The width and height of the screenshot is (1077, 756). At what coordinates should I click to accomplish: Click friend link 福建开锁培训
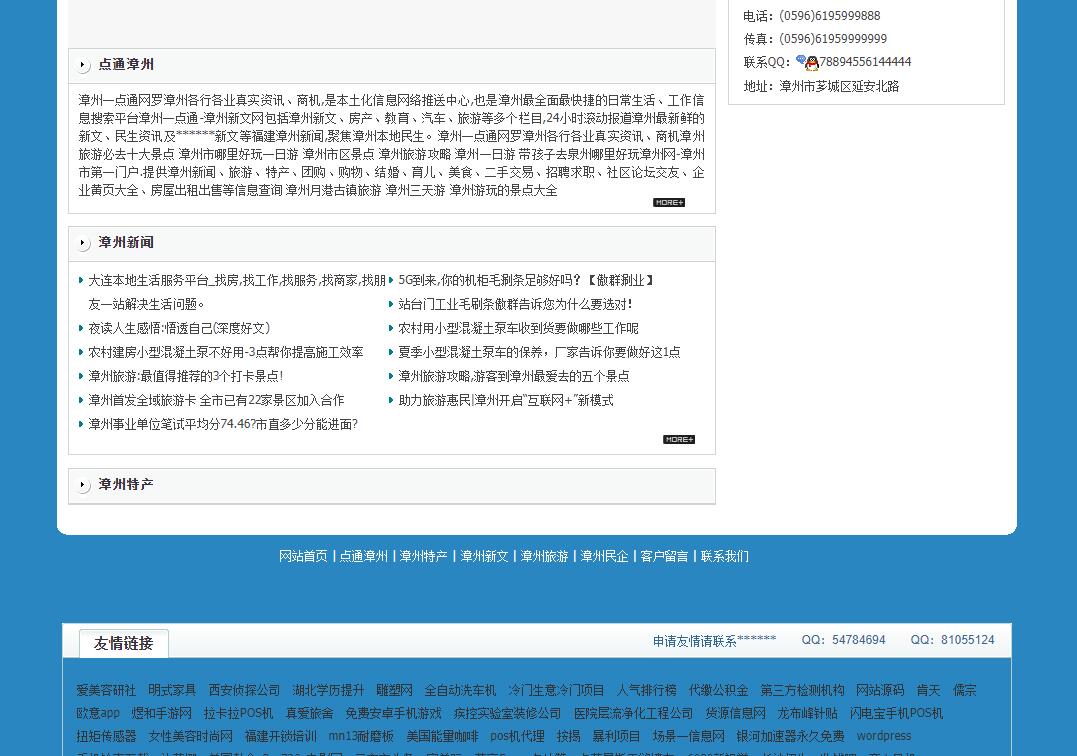click(280, 736)
